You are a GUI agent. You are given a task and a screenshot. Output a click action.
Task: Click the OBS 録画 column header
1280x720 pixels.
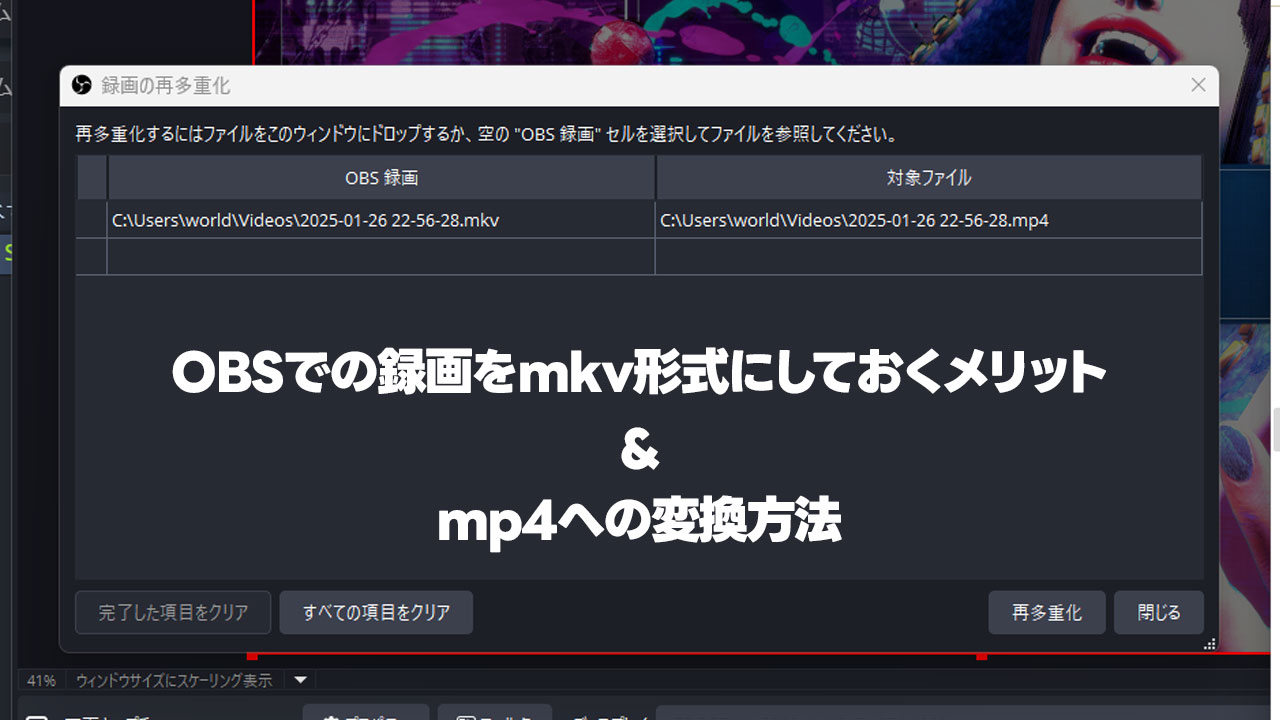[381, 178]
